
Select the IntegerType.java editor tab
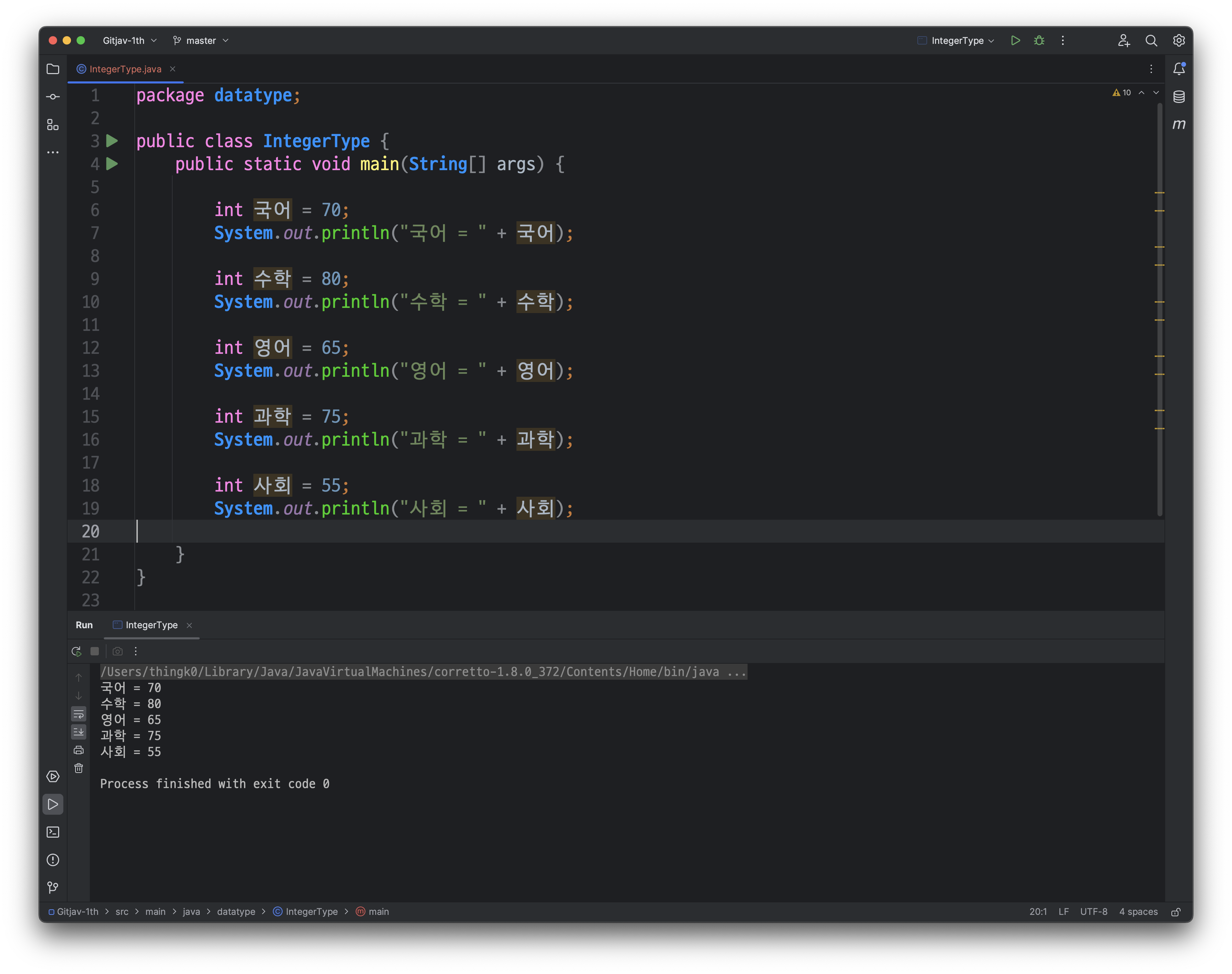pos(125,69)
